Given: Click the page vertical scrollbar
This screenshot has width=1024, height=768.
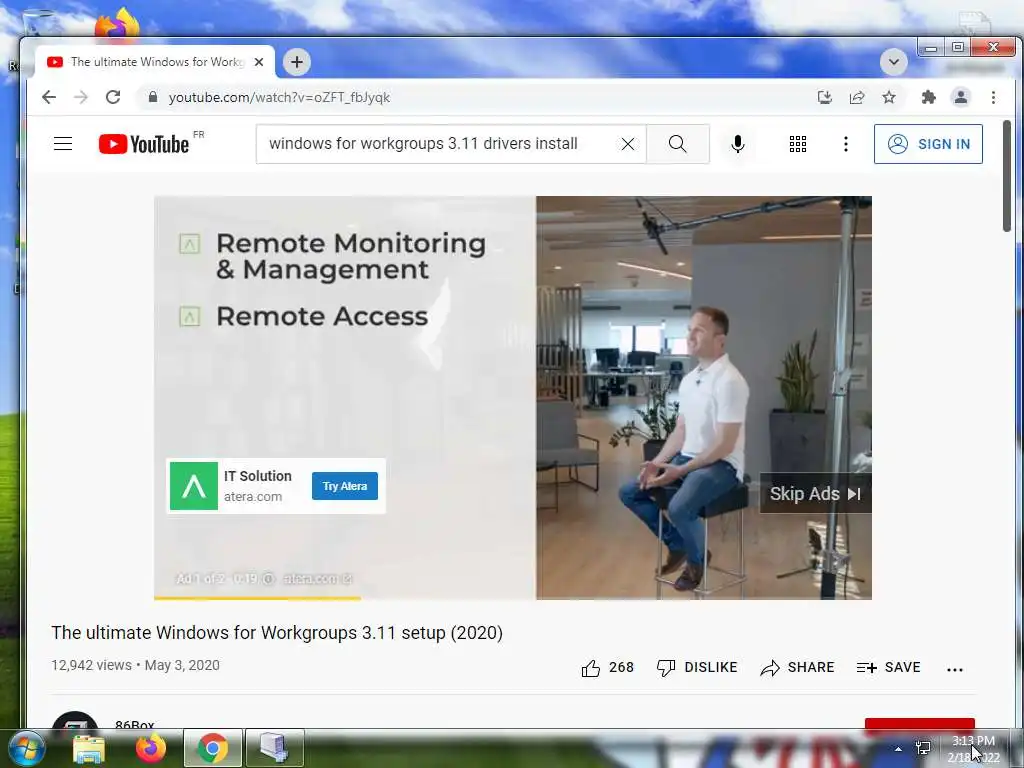Looking at the screenshot, I should click(x=1007, y=176).
